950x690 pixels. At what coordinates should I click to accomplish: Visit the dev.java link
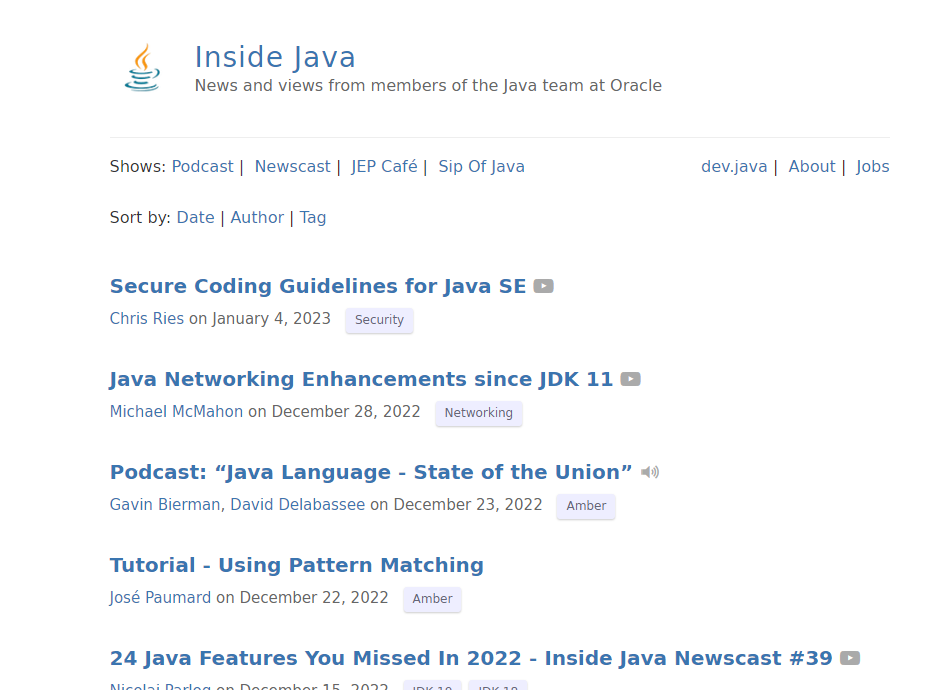click(x=734, y=167)
